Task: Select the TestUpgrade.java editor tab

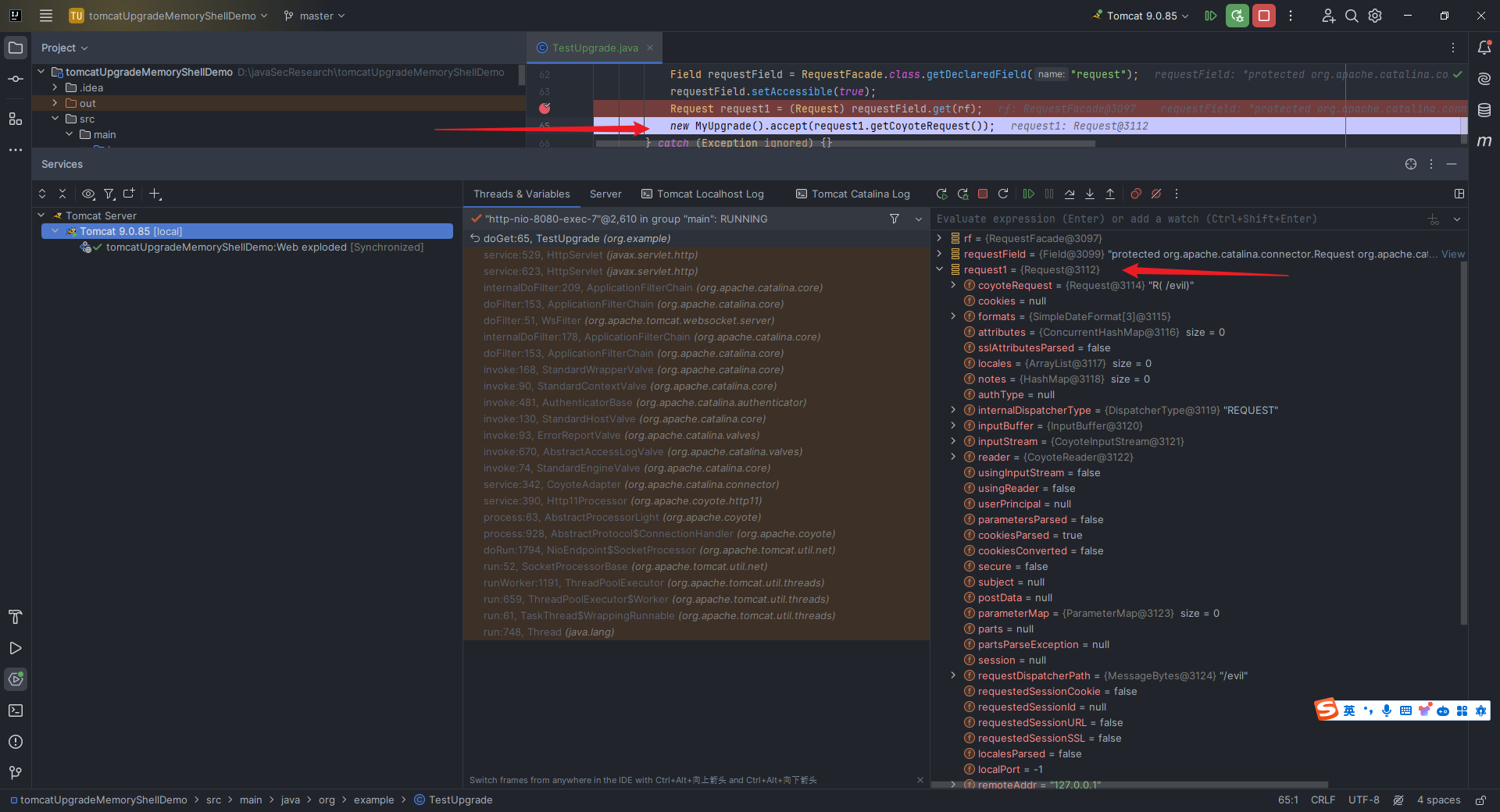Action: (x=595, y=48)
